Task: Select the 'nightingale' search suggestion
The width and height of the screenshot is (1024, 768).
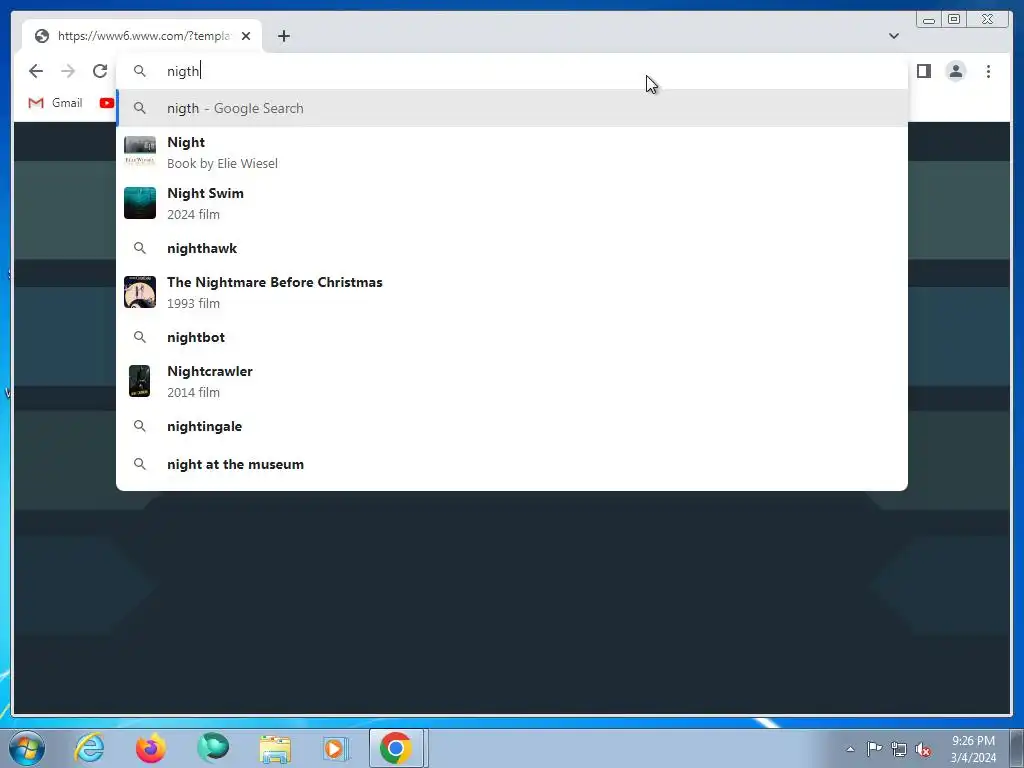Action: [511, 426]
